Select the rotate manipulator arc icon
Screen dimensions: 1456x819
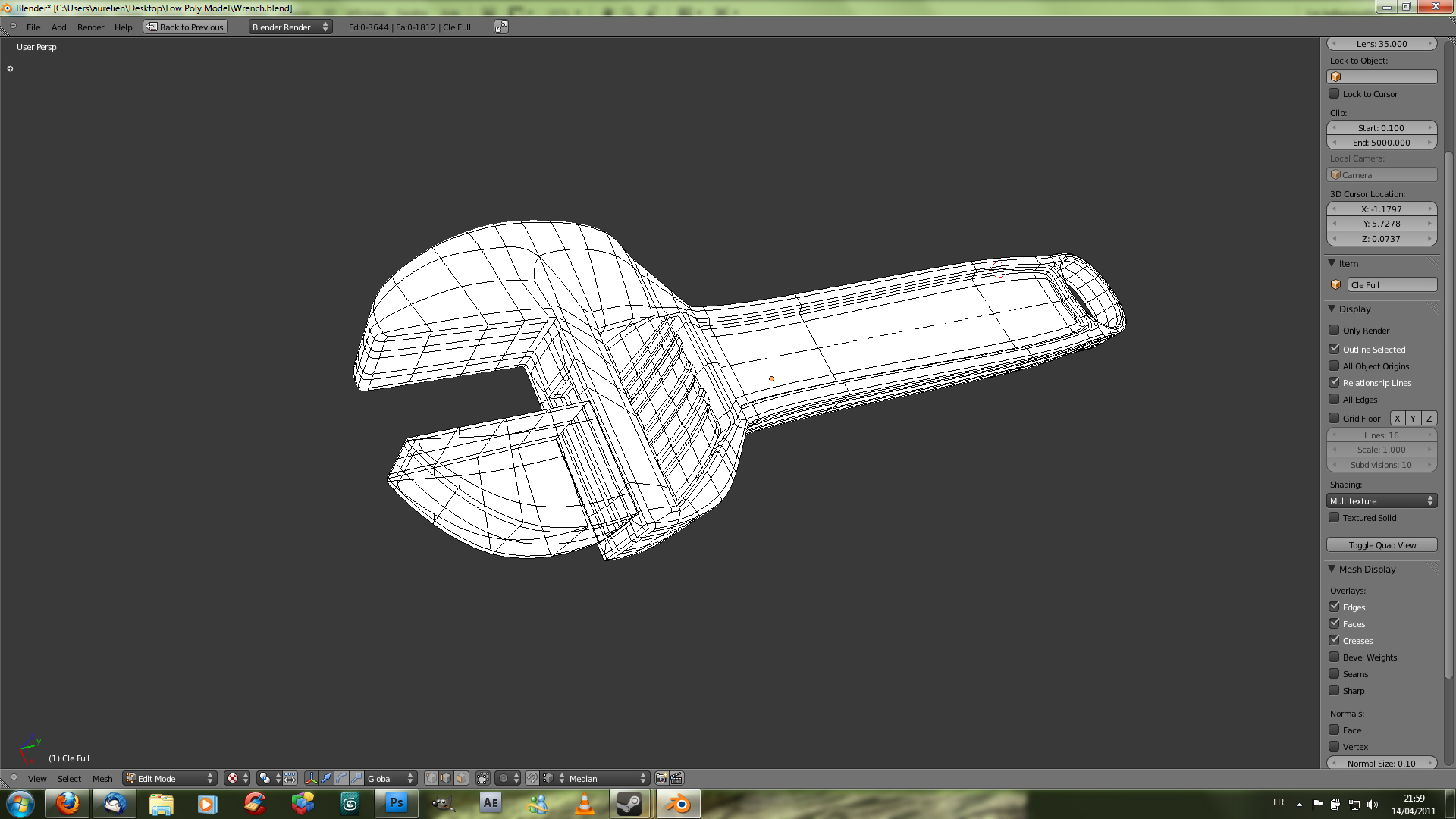click(x=341, y=778)
